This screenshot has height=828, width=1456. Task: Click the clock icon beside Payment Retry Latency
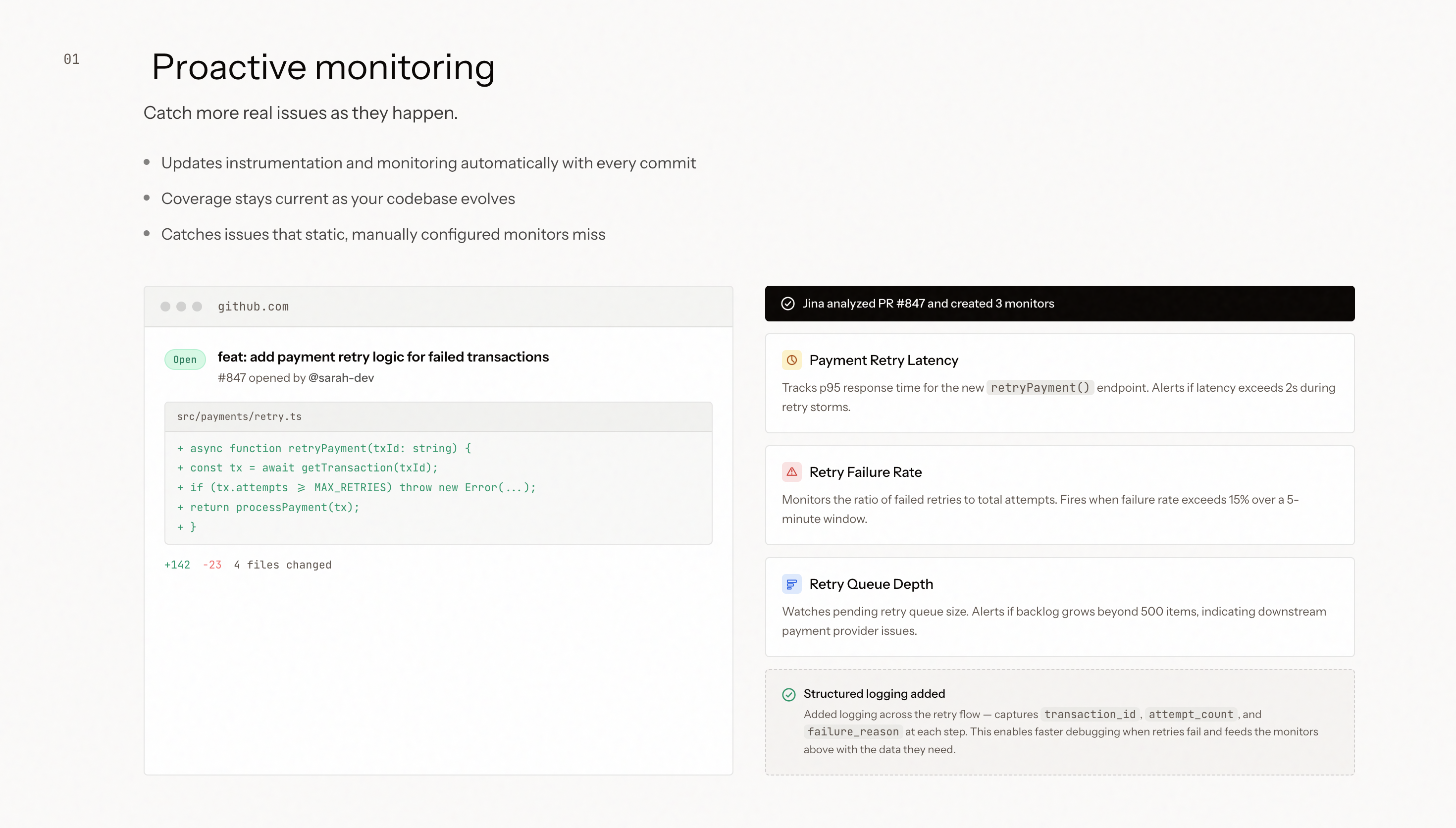click(791, 360)
